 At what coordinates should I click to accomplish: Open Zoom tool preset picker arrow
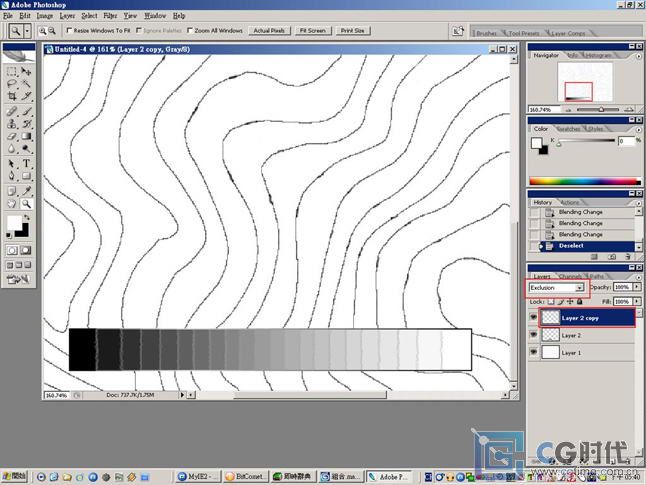(27, 31)
